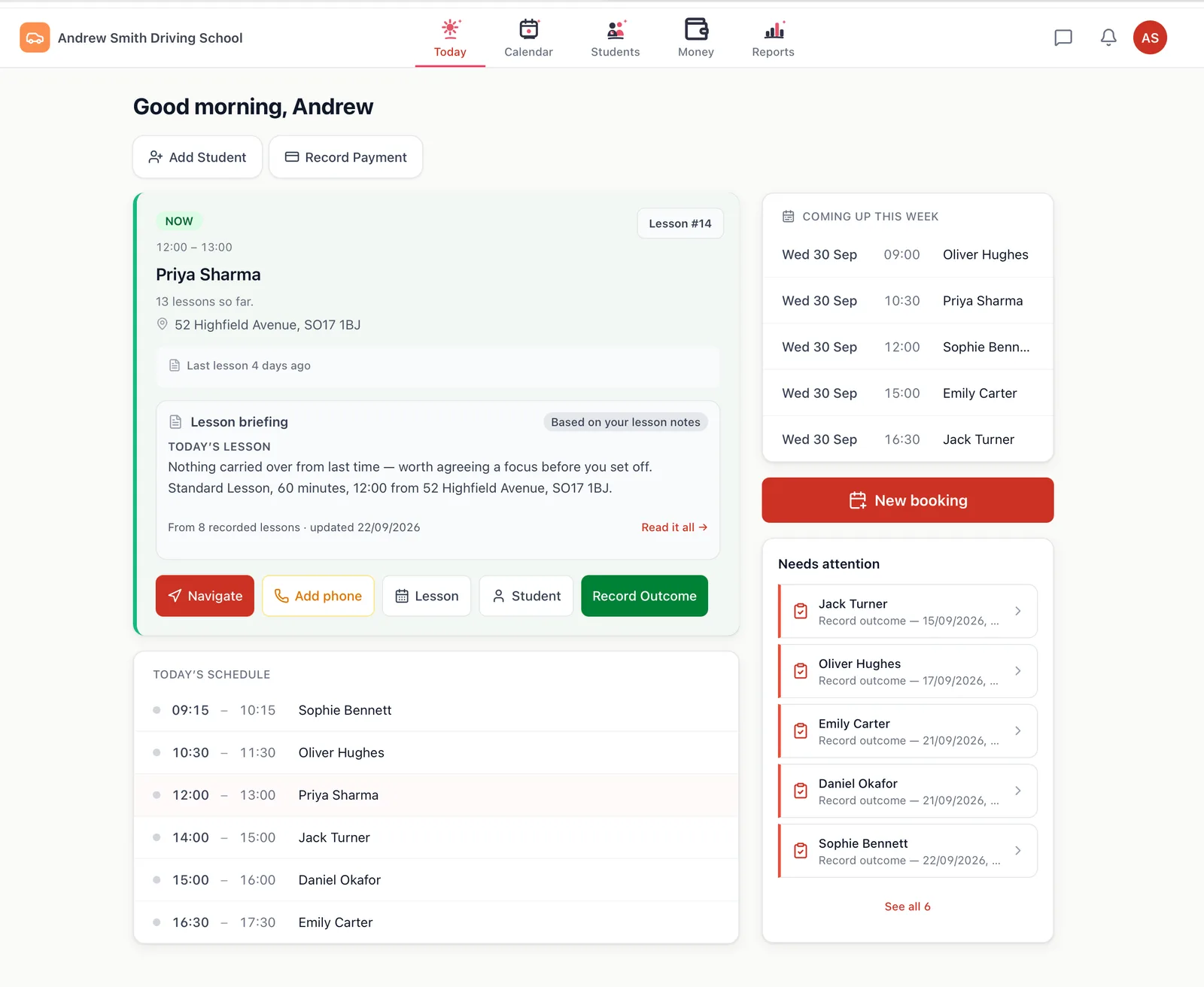This screenshot has height=987, width=1204.
Task: Expand Daniel Okafor attention item chevron
Action: [1017, 791]
